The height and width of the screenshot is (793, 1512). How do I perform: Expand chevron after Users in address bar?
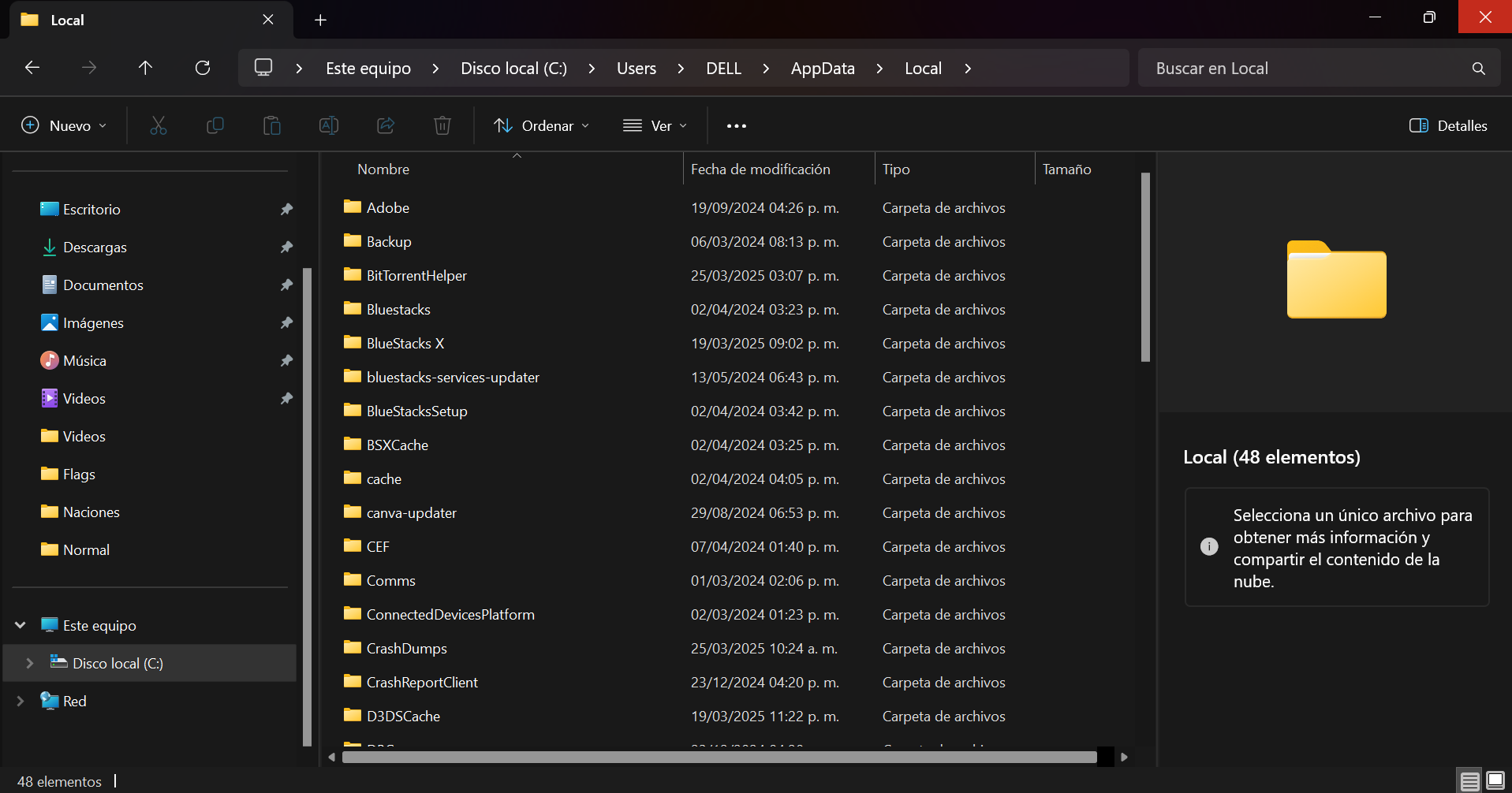(681, 69)
